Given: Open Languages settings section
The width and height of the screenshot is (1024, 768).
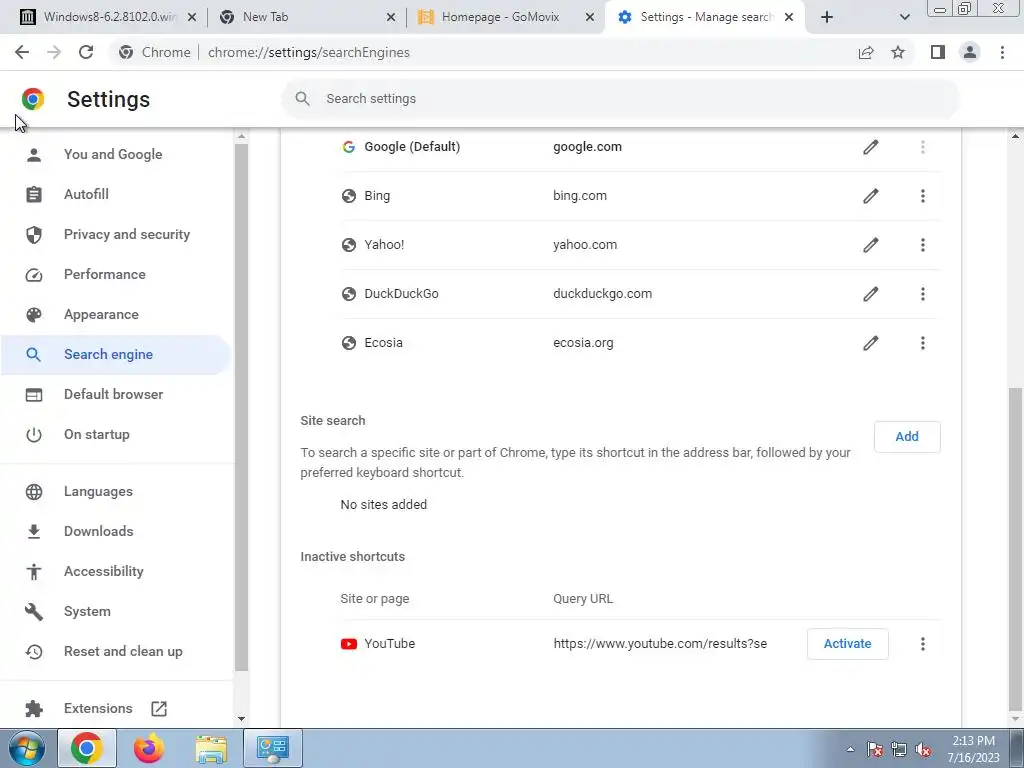Looking at the screenshot, I should [116, 492].
